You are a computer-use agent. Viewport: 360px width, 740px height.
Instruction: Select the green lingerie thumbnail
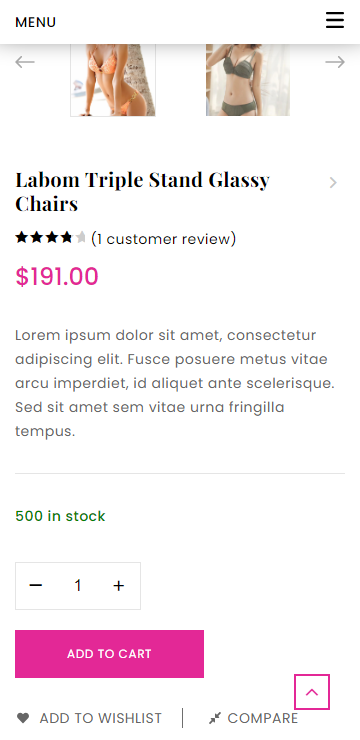coord(248,80)
